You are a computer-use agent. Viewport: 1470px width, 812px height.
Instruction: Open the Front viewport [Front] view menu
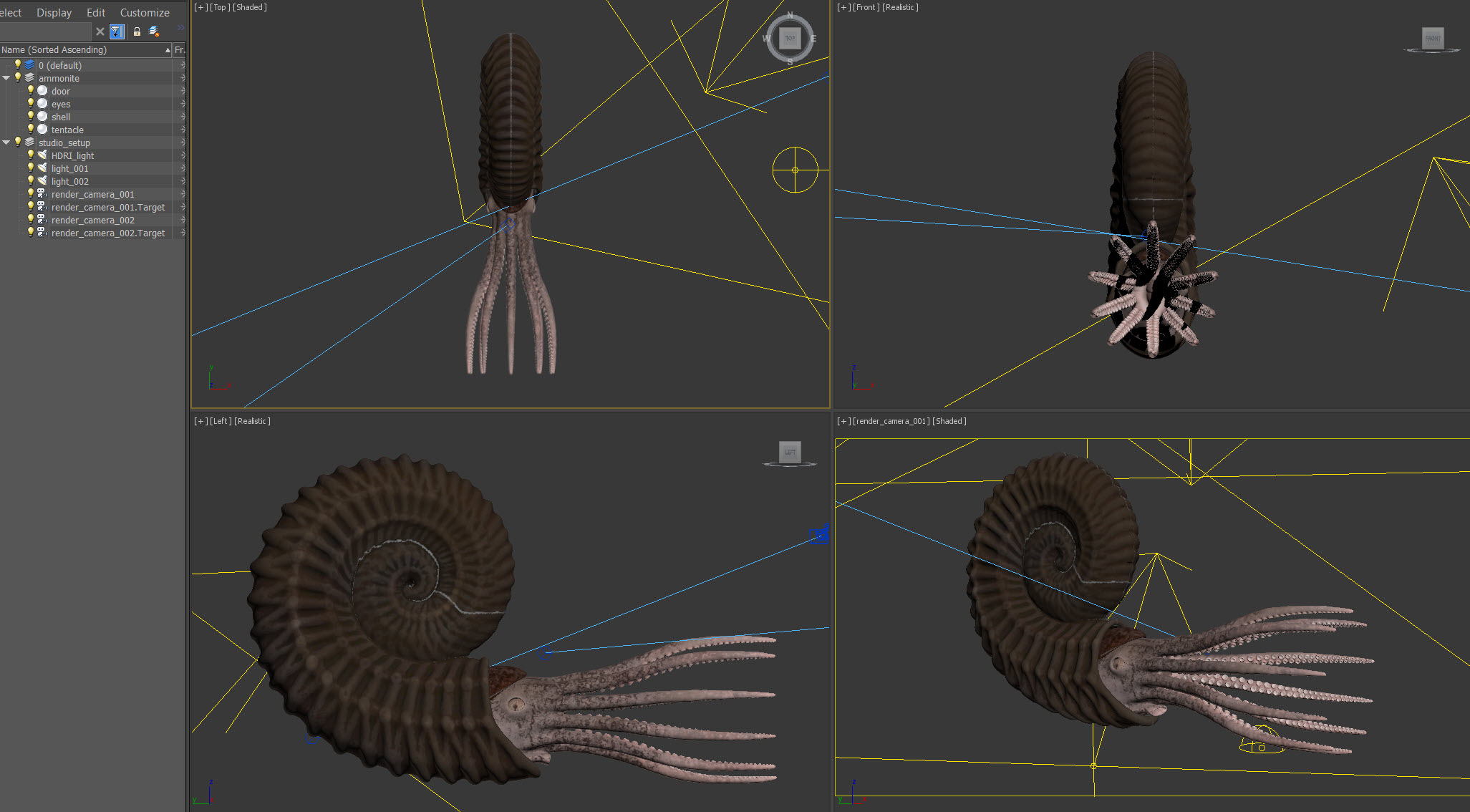pyautogui.click(x=866, y=7)
